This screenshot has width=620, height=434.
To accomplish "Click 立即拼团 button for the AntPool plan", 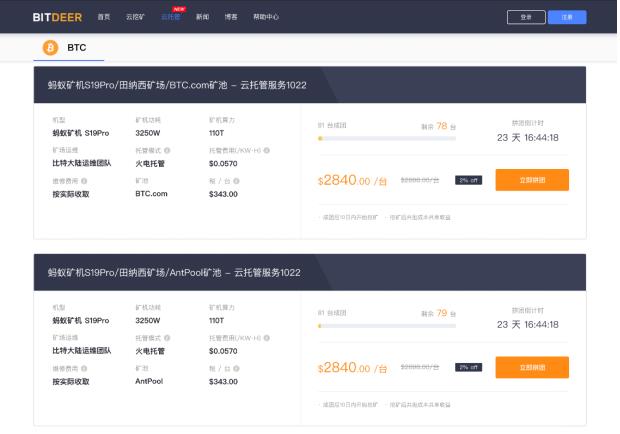I will pos(532,367).
